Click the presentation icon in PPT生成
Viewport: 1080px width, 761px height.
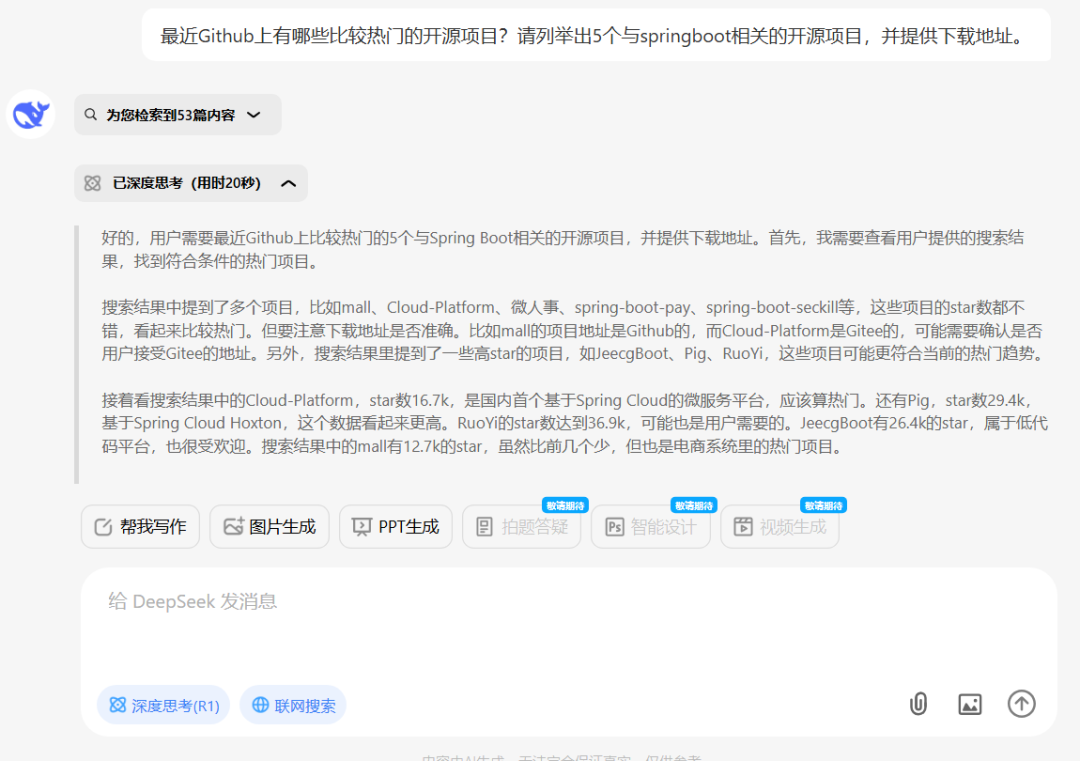(x=362, y=527)
